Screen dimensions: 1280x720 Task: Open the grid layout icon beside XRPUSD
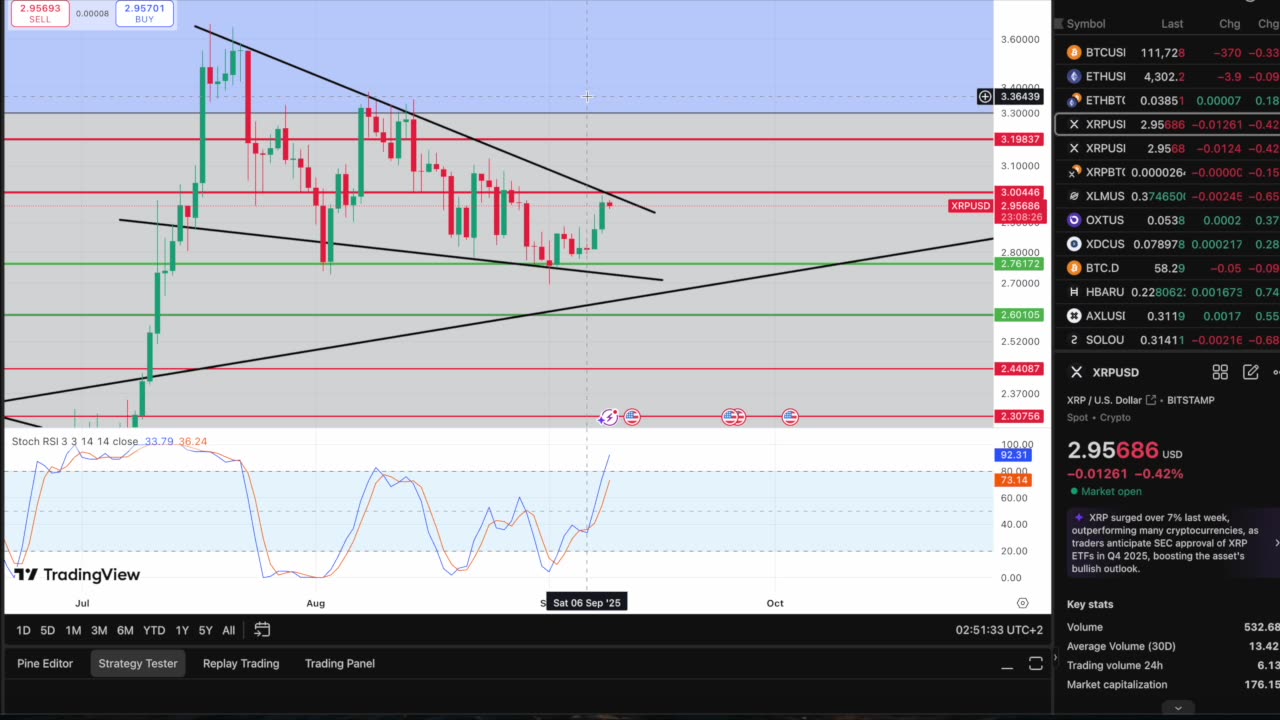click(x=1220, y=372)
